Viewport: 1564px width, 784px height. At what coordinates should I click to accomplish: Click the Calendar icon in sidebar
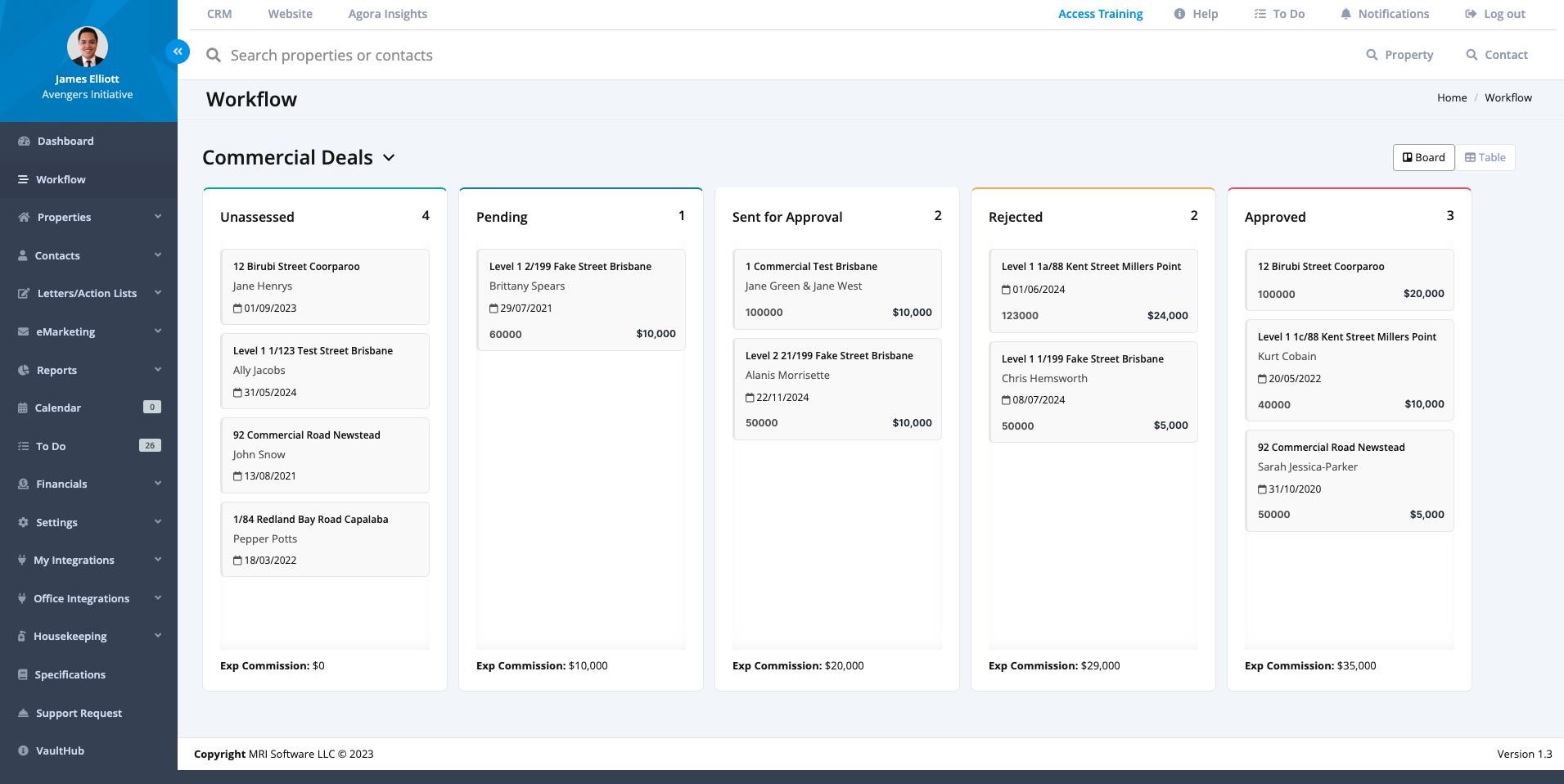point(23,408)
